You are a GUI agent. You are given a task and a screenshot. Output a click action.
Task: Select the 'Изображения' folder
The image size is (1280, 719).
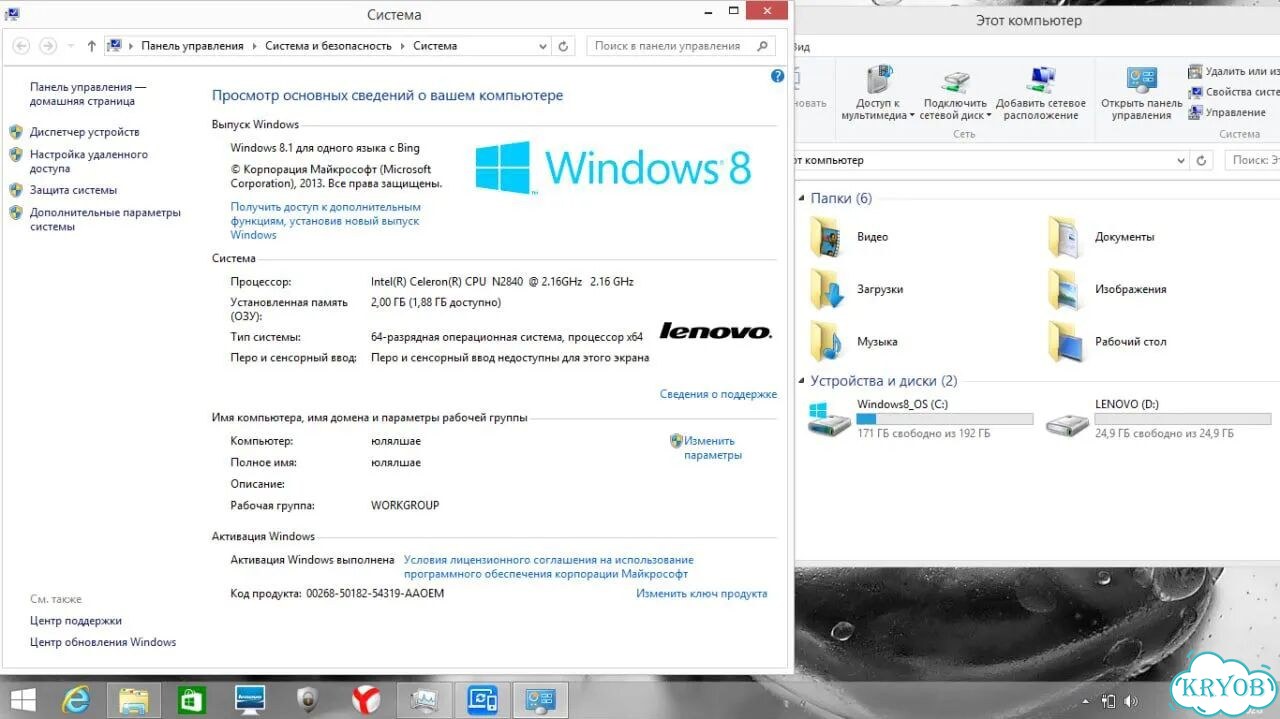[1107, 289]
